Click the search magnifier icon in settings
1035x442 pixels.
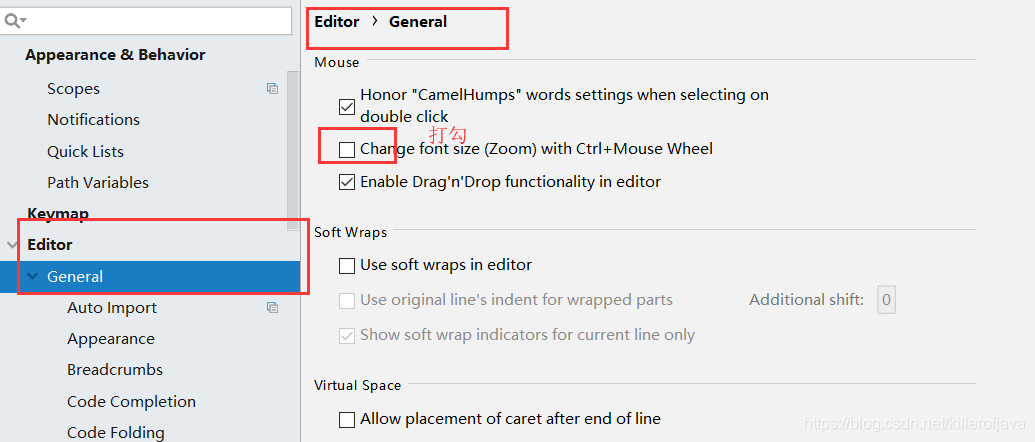[10, 20]
